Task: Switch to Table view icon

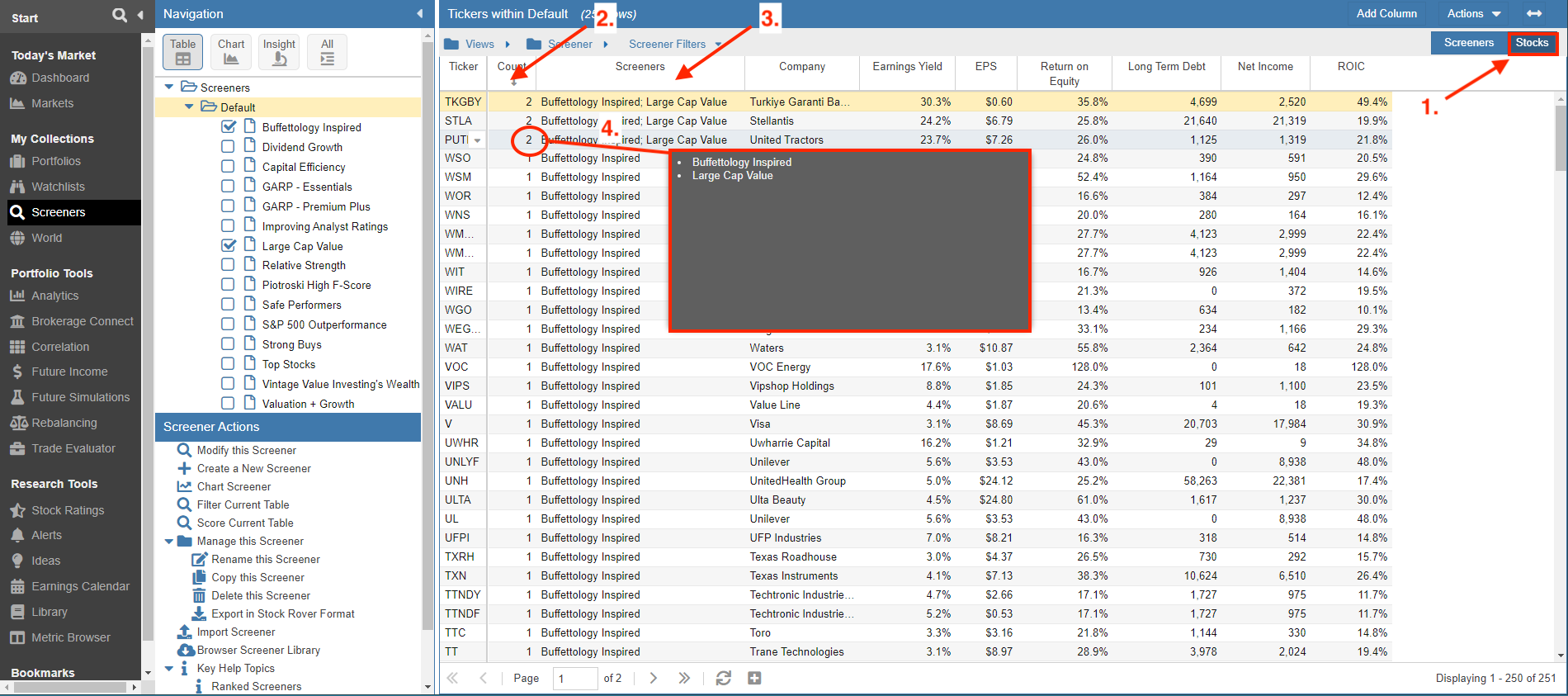Action: (x=183, y=51)
